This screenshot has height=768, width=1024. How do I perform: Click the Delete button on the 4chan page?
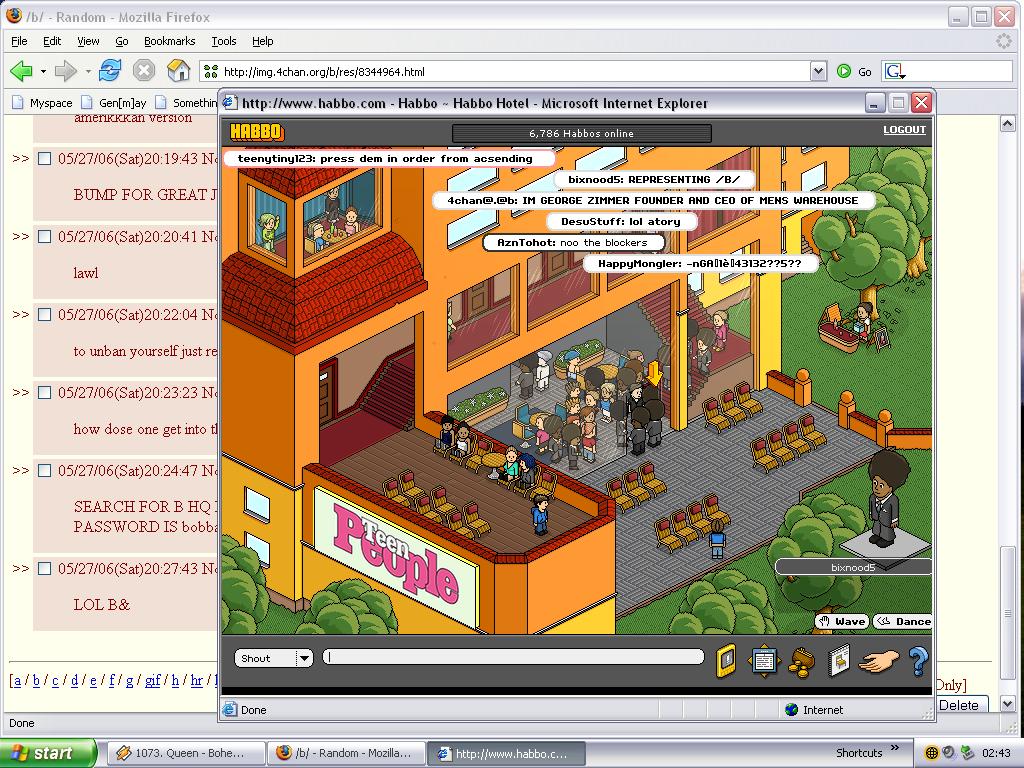[x=959, y=705]
